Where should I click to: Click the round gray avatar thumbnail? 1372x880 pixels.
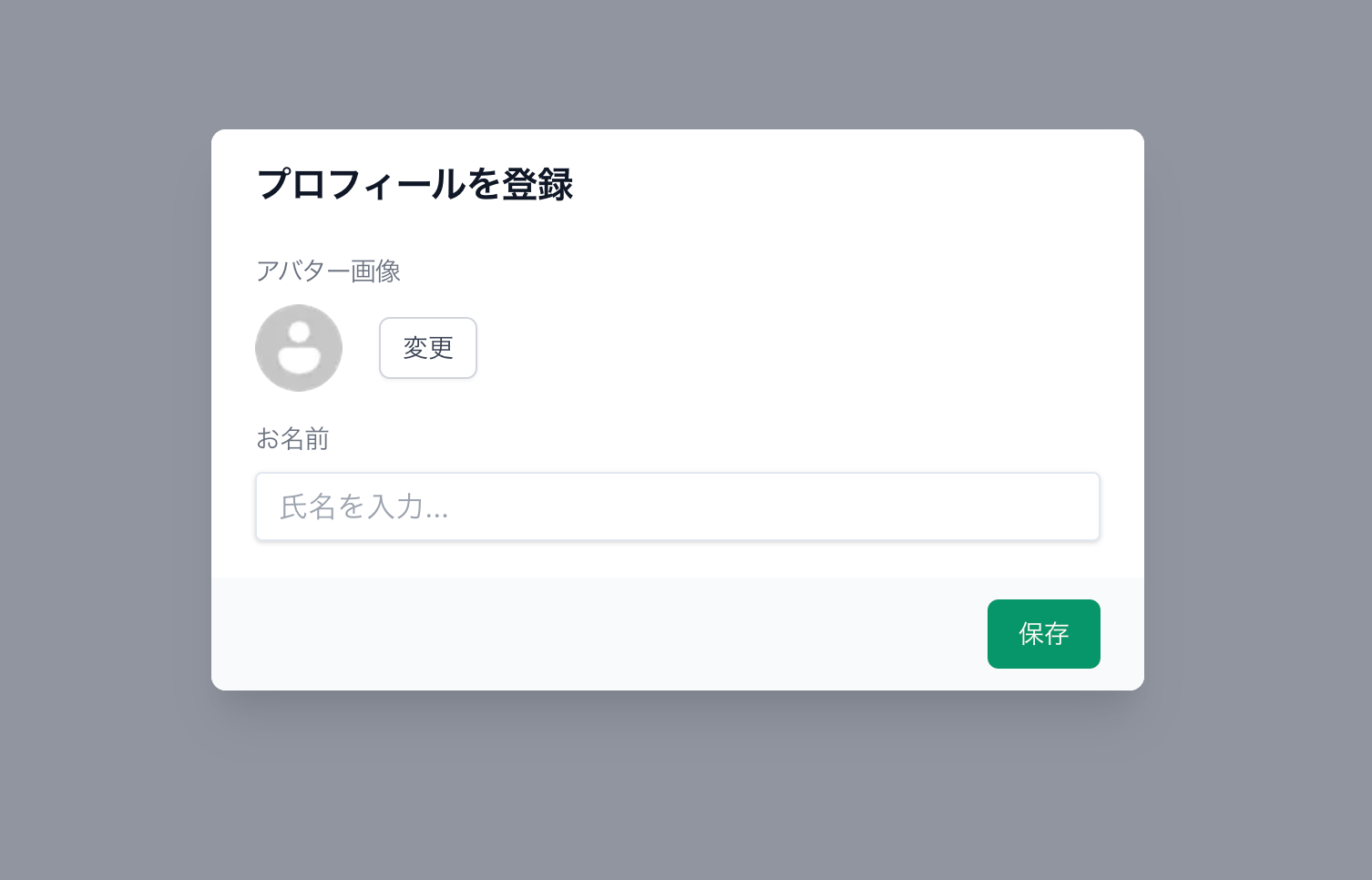coord(299,348)
